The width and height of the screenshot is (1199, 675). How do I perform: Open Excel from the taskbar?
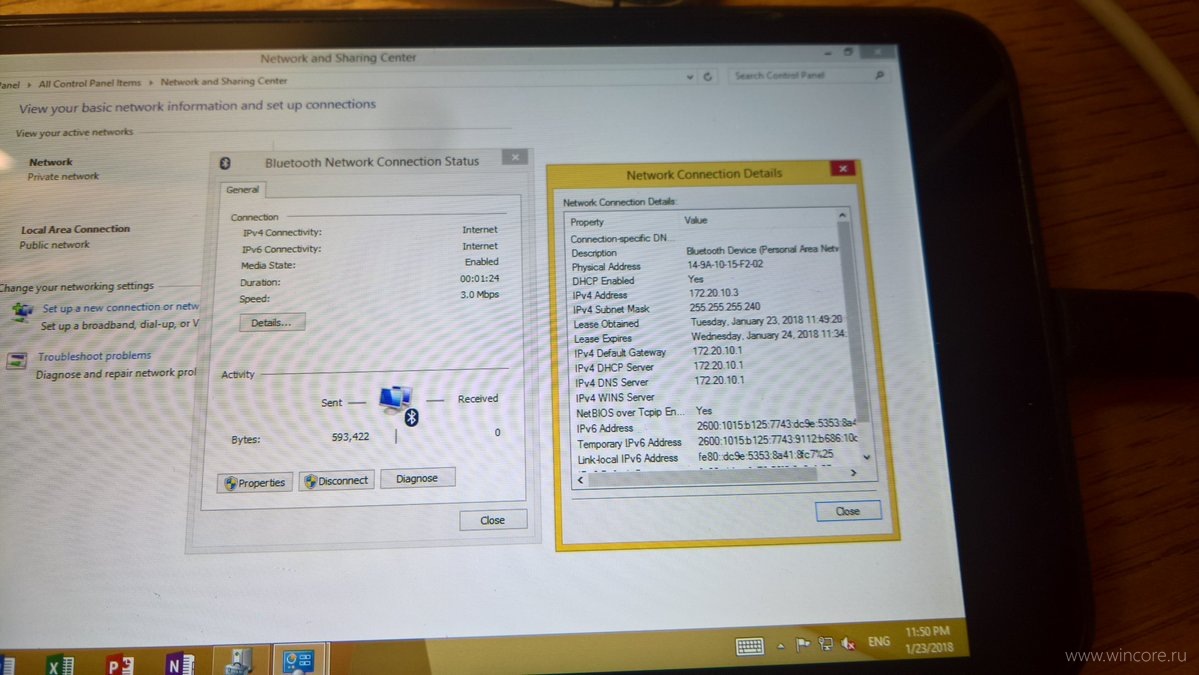pyautogui.click(x=59, y=665)
